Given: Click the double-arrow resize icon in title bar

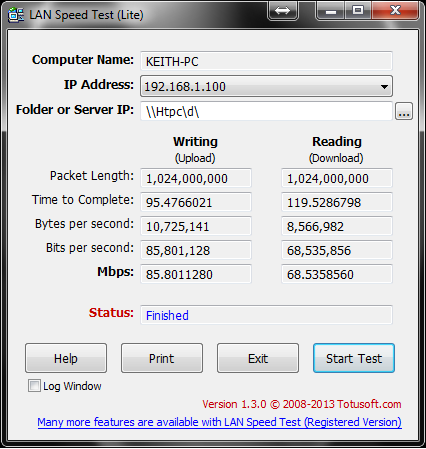Looking at the screenshot, I should [283, 11].
